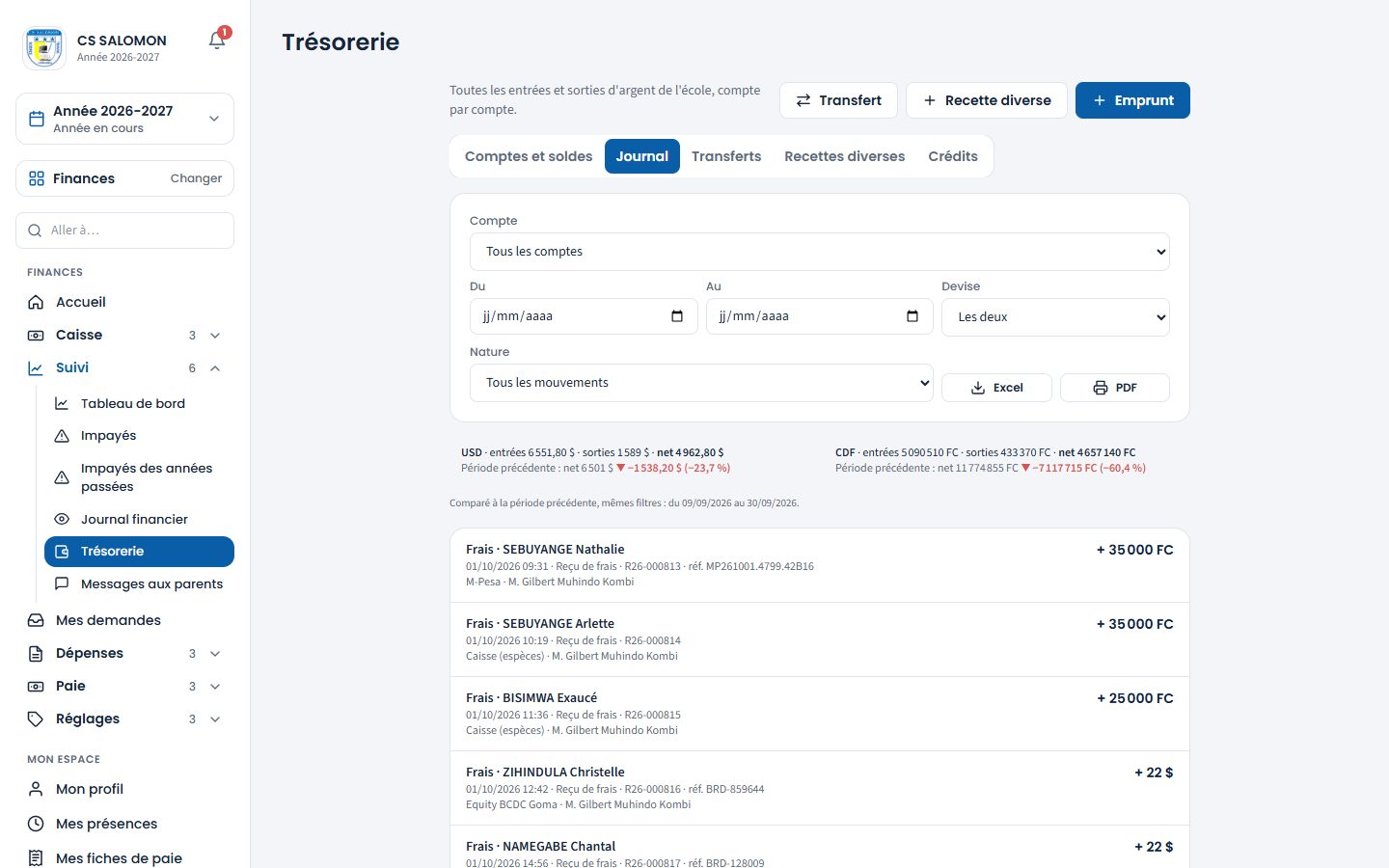This screenshot has height=868, width=1389.
Task: Collapse the Suivi section chevron
Action: coord(215,367)
